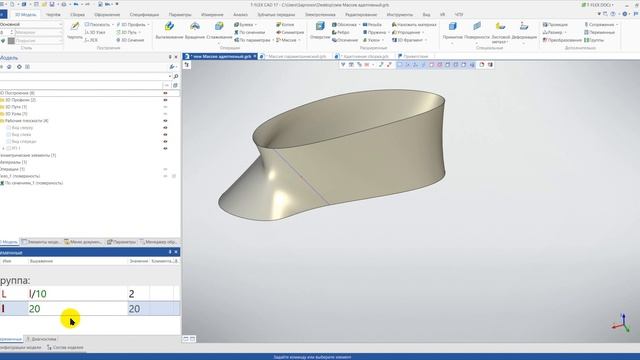Click the Резьба thread tool
640x360 pixels.
click(x=372, y=24)
